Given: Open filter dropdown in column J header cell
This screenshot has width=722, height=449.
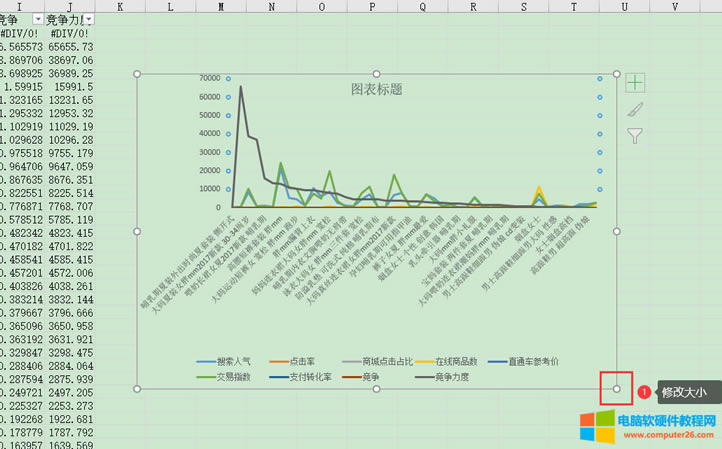Looking at the screenshot, I should (x=89, y=20).
